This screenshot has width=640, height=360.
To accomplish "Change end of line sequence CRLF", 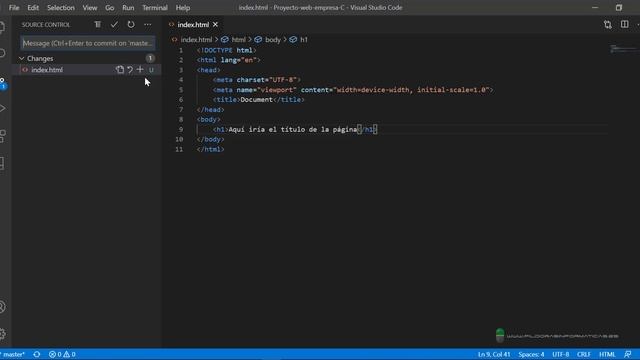I will point(584,354).
